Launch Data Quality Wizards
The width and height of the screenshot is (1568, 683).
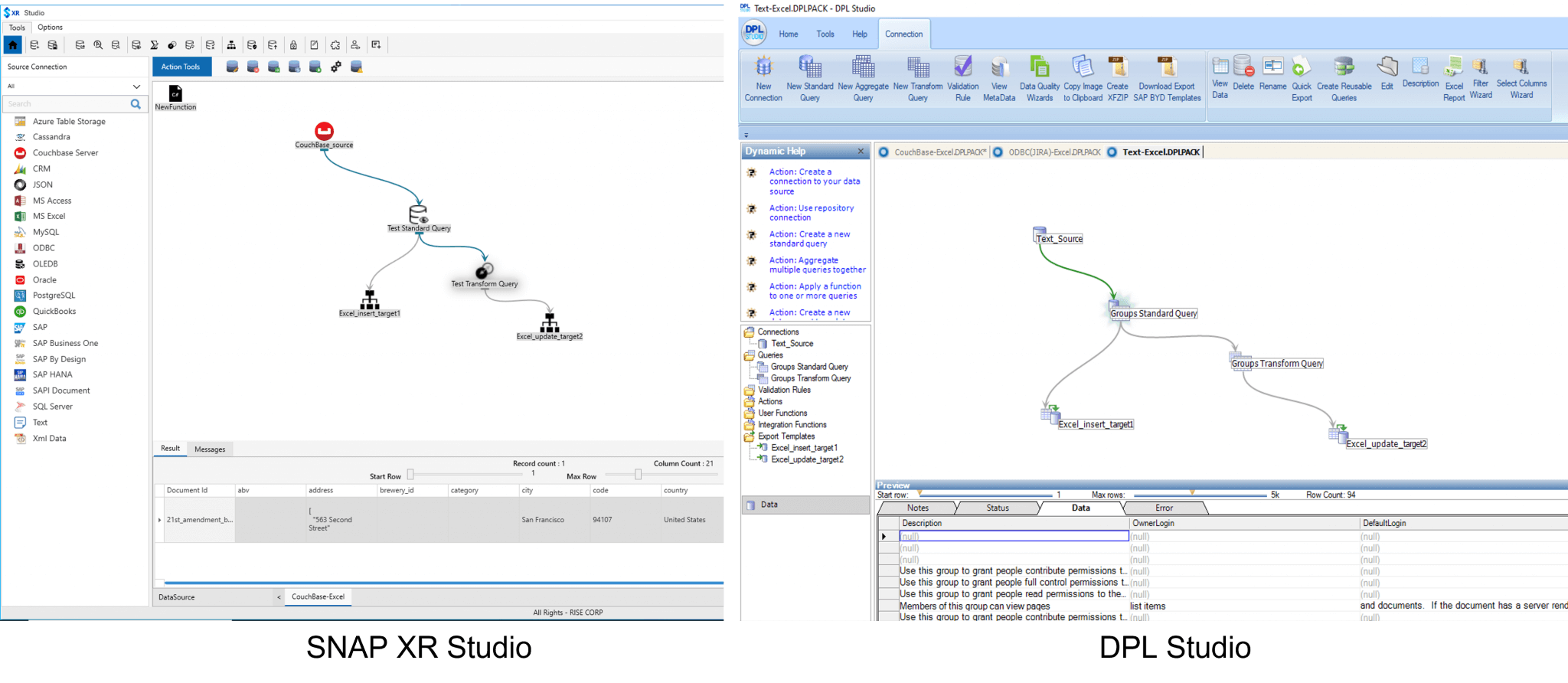[1040, 79]
